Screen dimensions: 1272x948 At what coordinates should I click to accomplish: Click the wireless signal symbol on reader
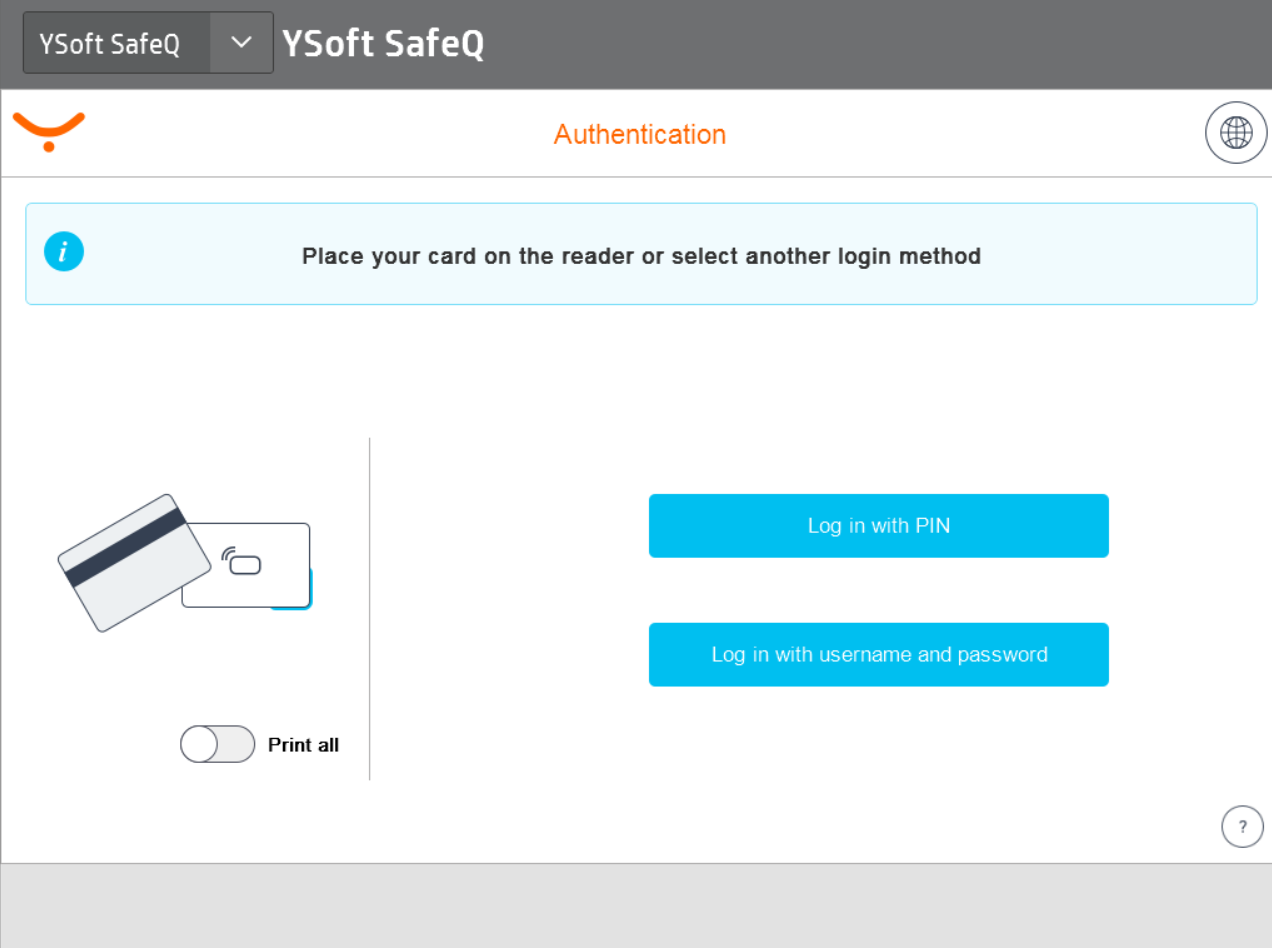(x=227, y=554)
